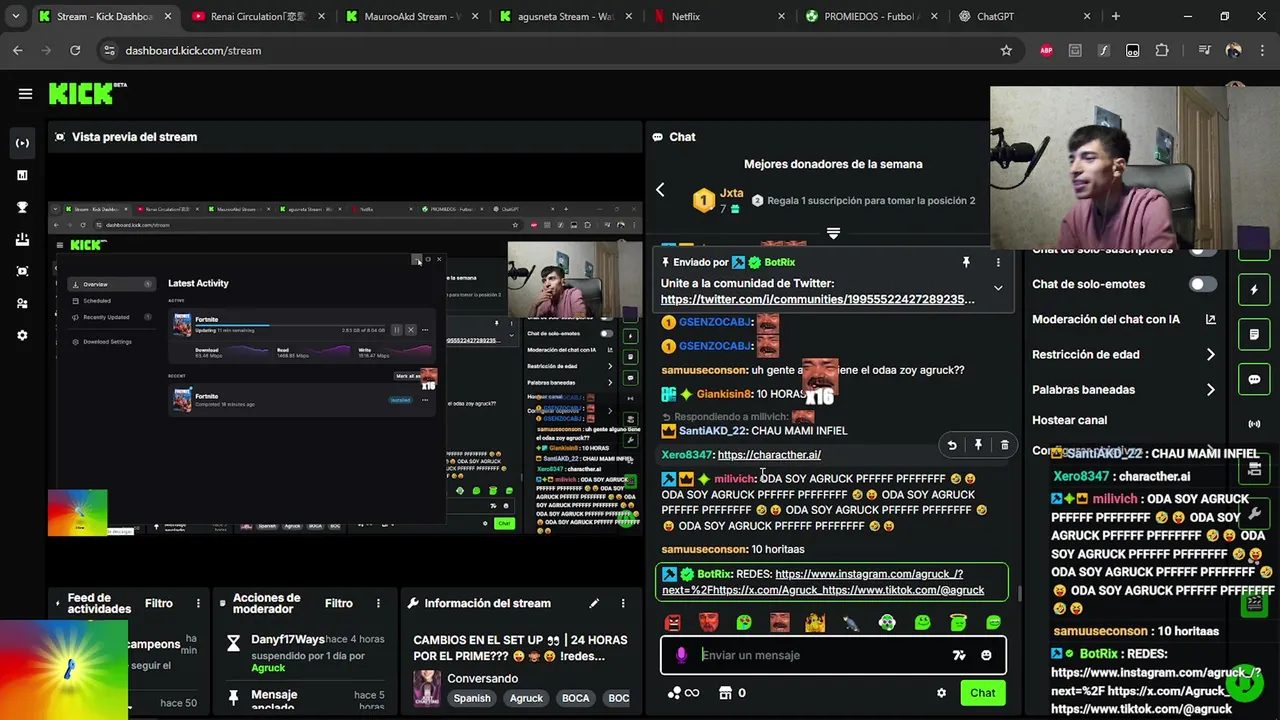Image resolution: width=1280 pixels, height=720 pixels.
Task: Open the chat settings gear next to the Chat button
Action: click(941, 693)
